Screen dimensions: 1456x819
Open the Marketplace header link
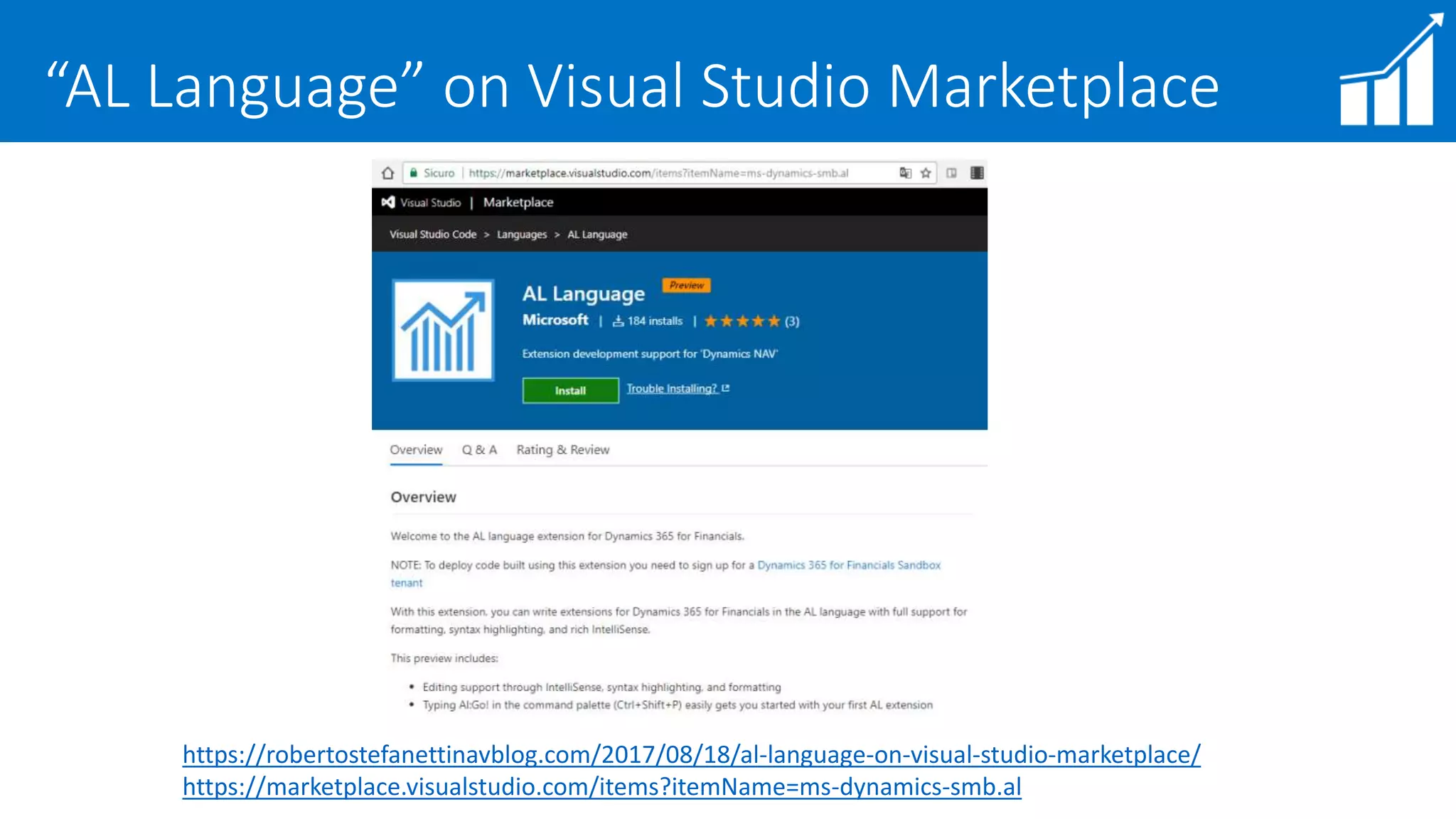tap(518, 203)
